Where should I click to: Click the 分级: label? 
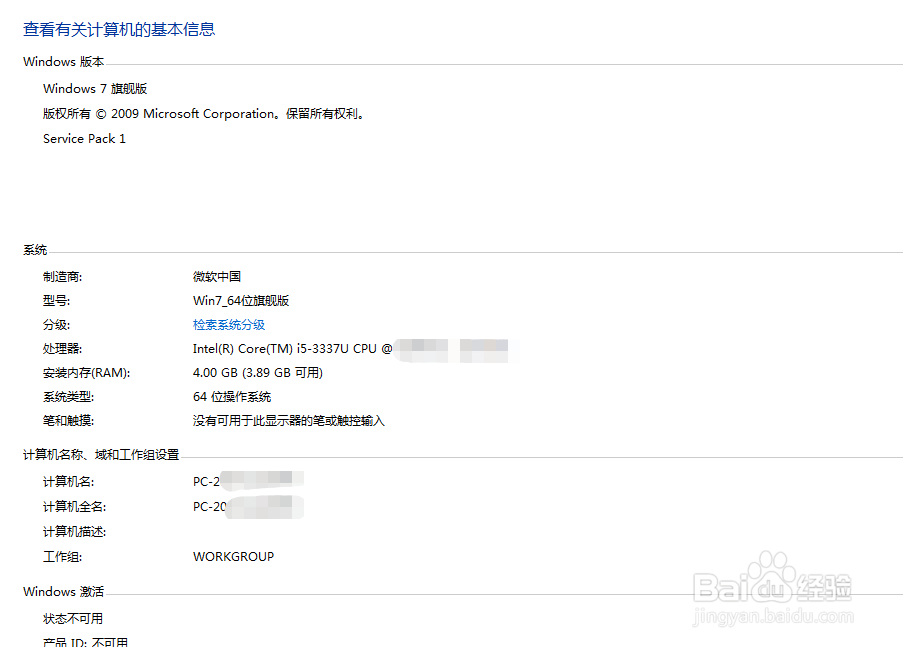pyautogui.click(x=56, y=325)
